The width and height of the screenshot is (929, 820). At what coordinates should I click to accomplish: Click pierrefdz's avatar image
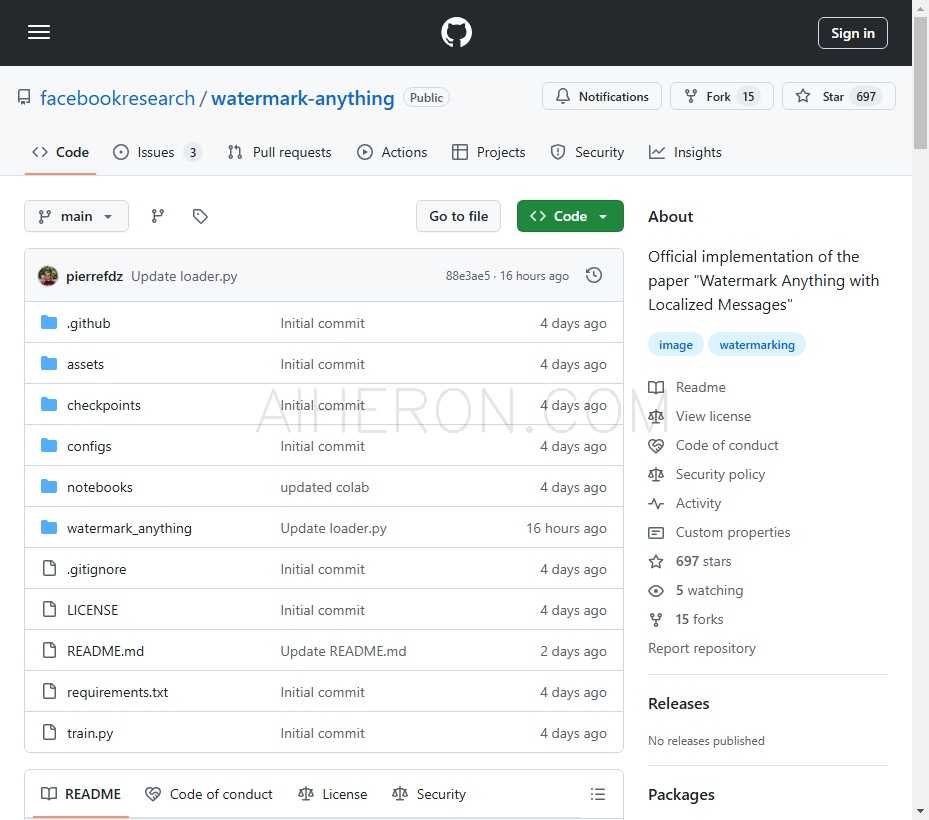[48, 276]
